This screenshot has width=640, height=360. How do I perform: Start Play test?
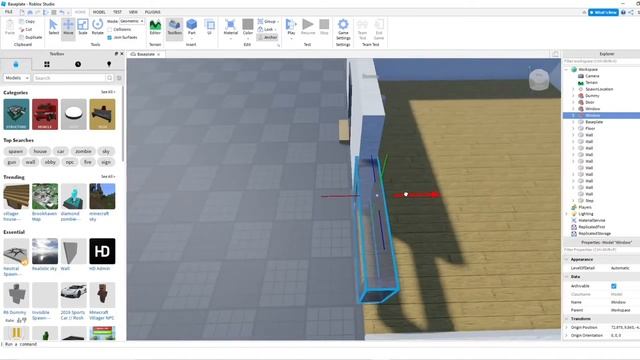(291, 27)
